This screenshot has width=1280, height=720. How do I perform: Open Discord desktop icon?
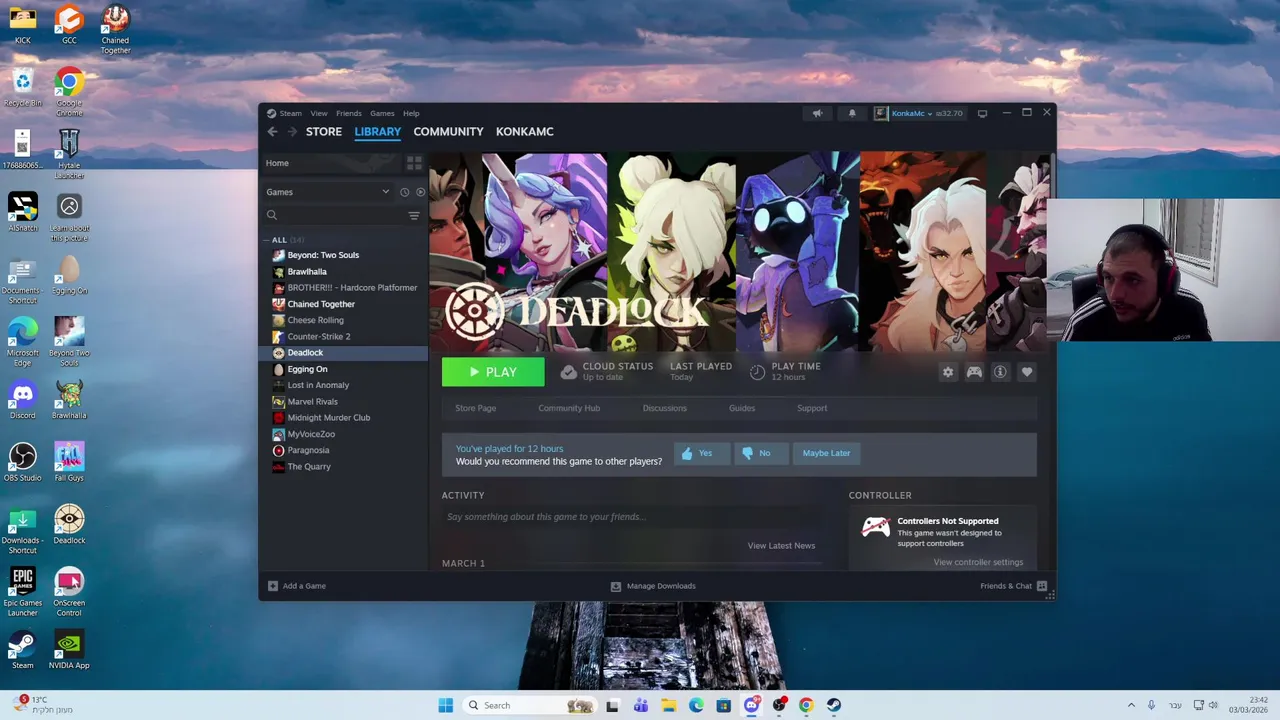point(22,400)
